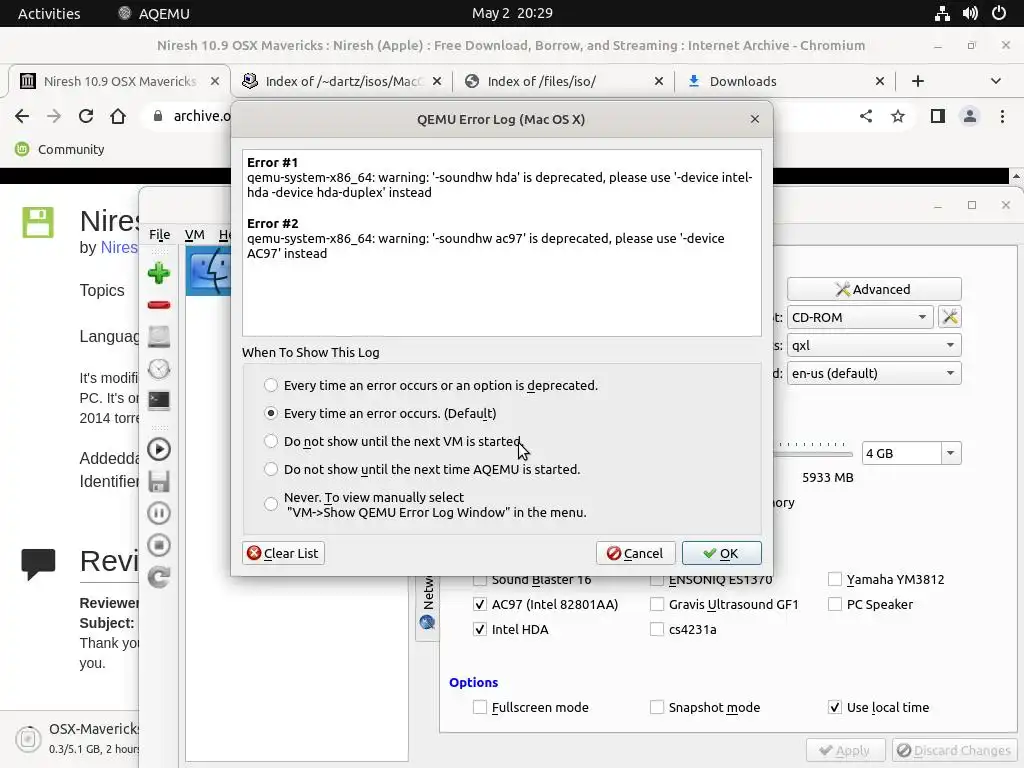
Task: Reload the Chromium page
Action: point(86,116)
